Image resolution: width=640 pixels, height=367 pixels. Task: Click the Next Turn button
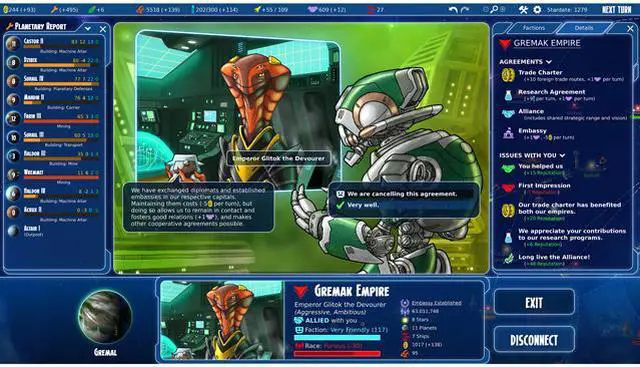[616, 9]
